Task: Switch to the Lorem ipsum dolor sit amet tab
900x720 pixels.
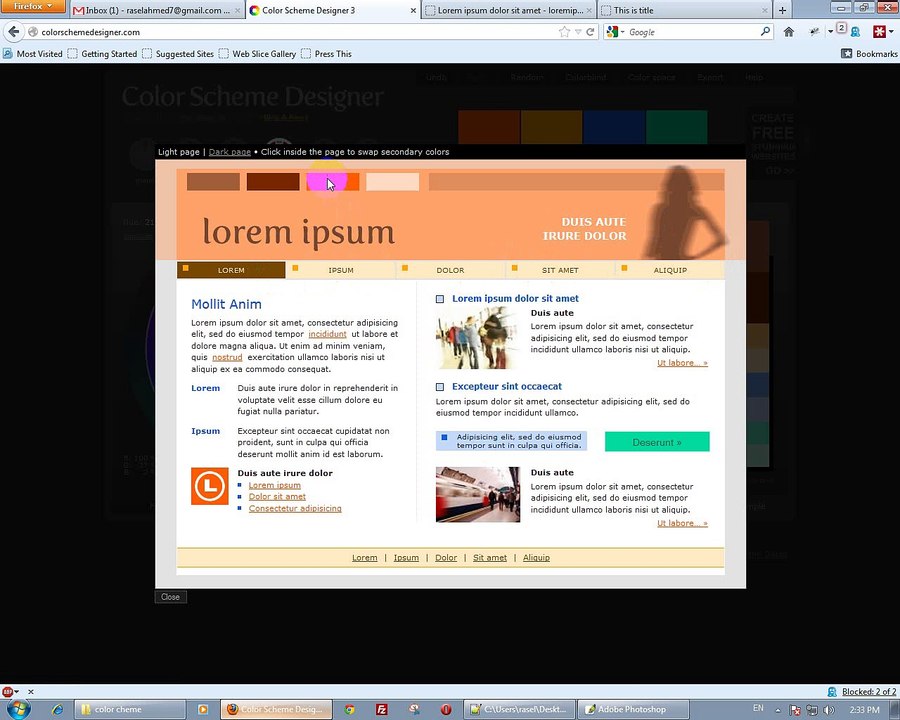Action: (x=509, y=10)
